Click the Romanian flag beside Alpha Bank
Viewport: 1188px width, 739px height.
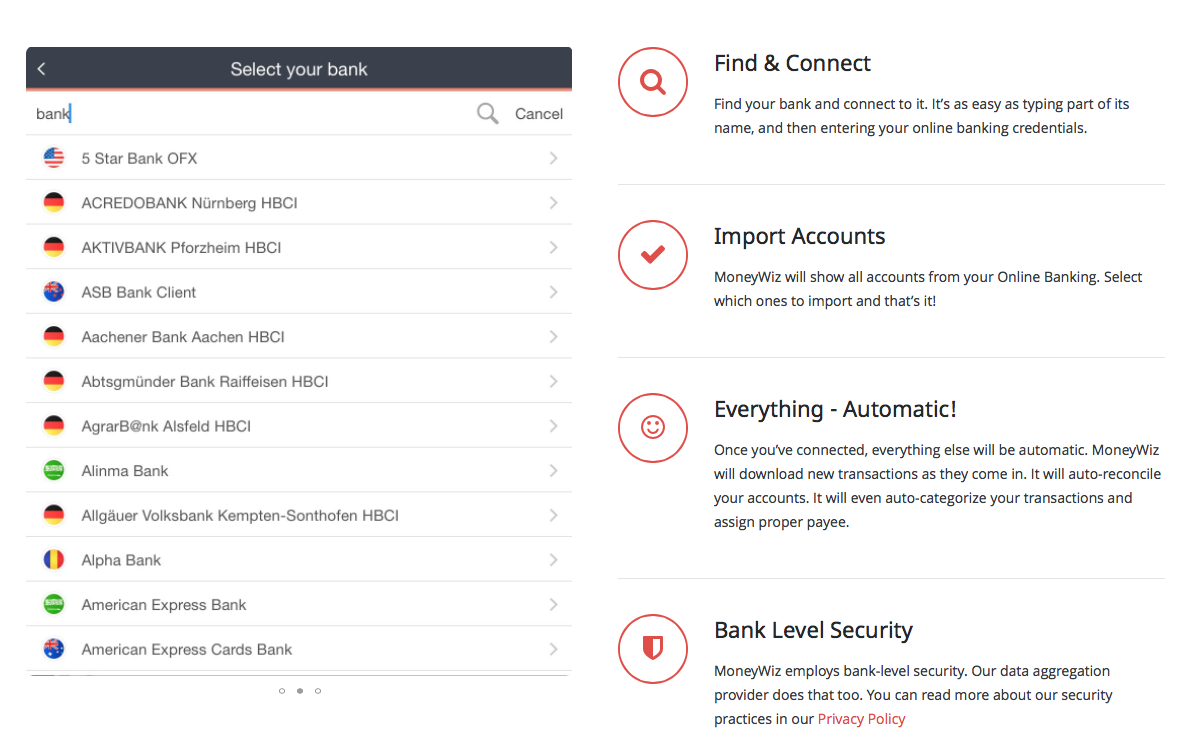(54, 559)
